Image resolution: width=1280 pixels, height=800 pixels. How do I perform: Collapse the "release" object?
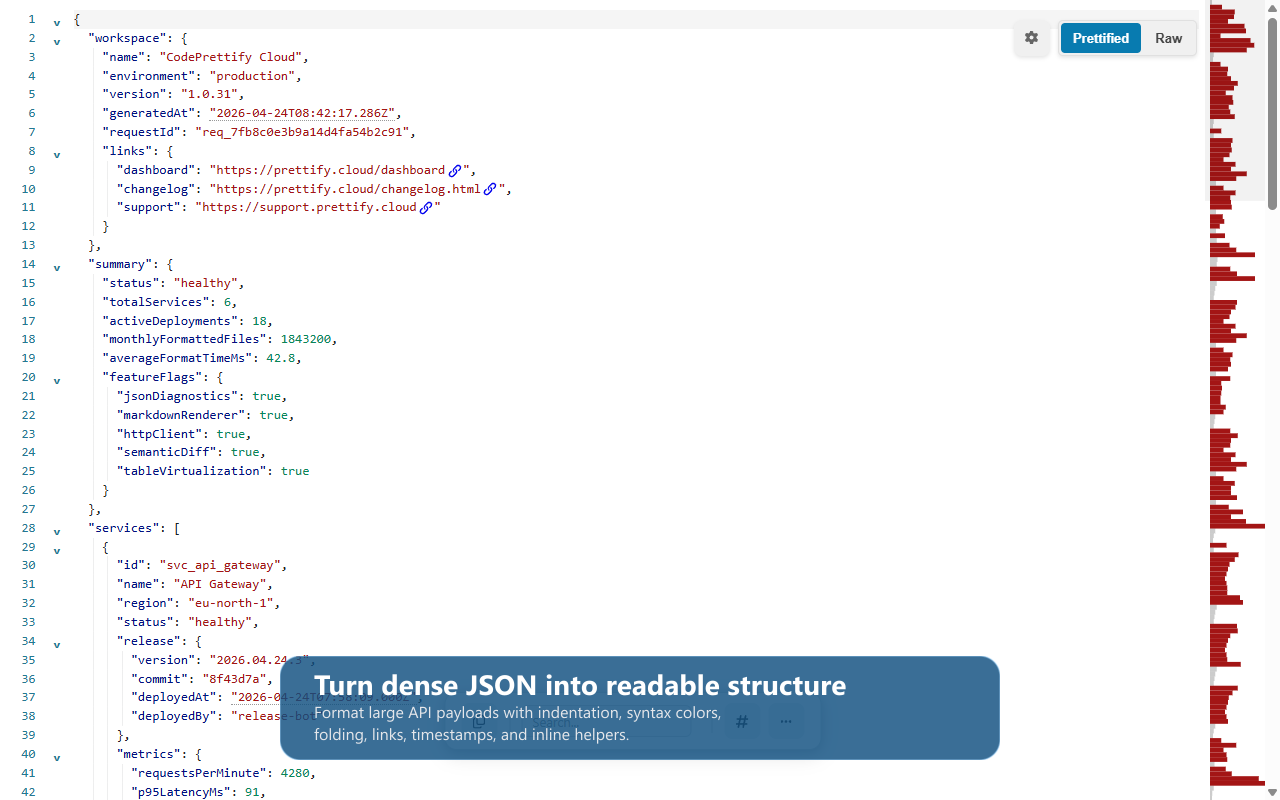(x=57, y=644)
